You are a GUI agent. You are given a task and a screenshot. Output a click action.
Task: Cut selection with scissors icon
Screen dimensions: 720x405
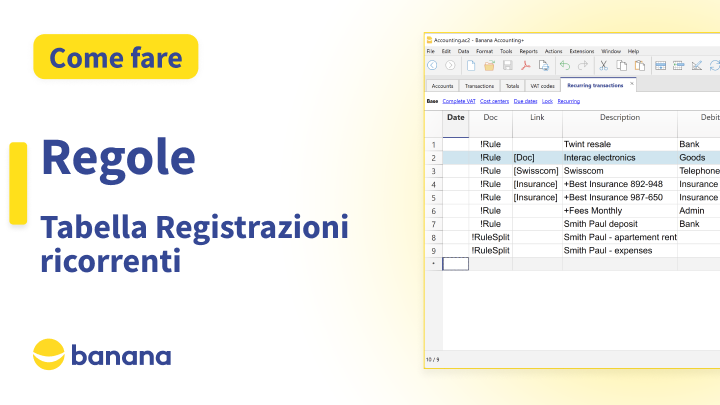coord(603,66)
